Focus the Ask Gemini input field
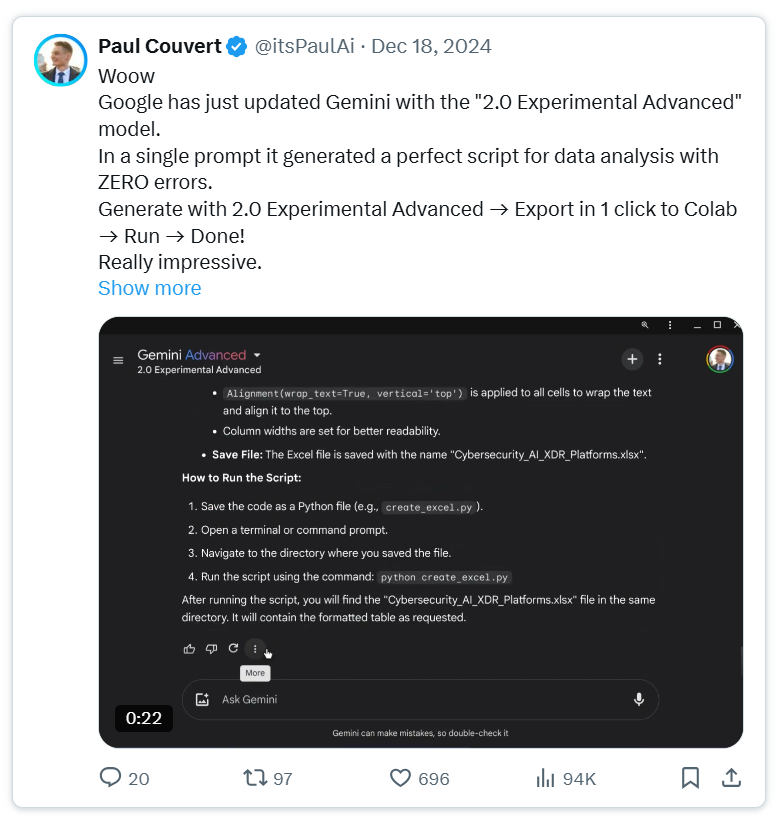This screenshot has height=829, width=779. click(x=420, y=699)
